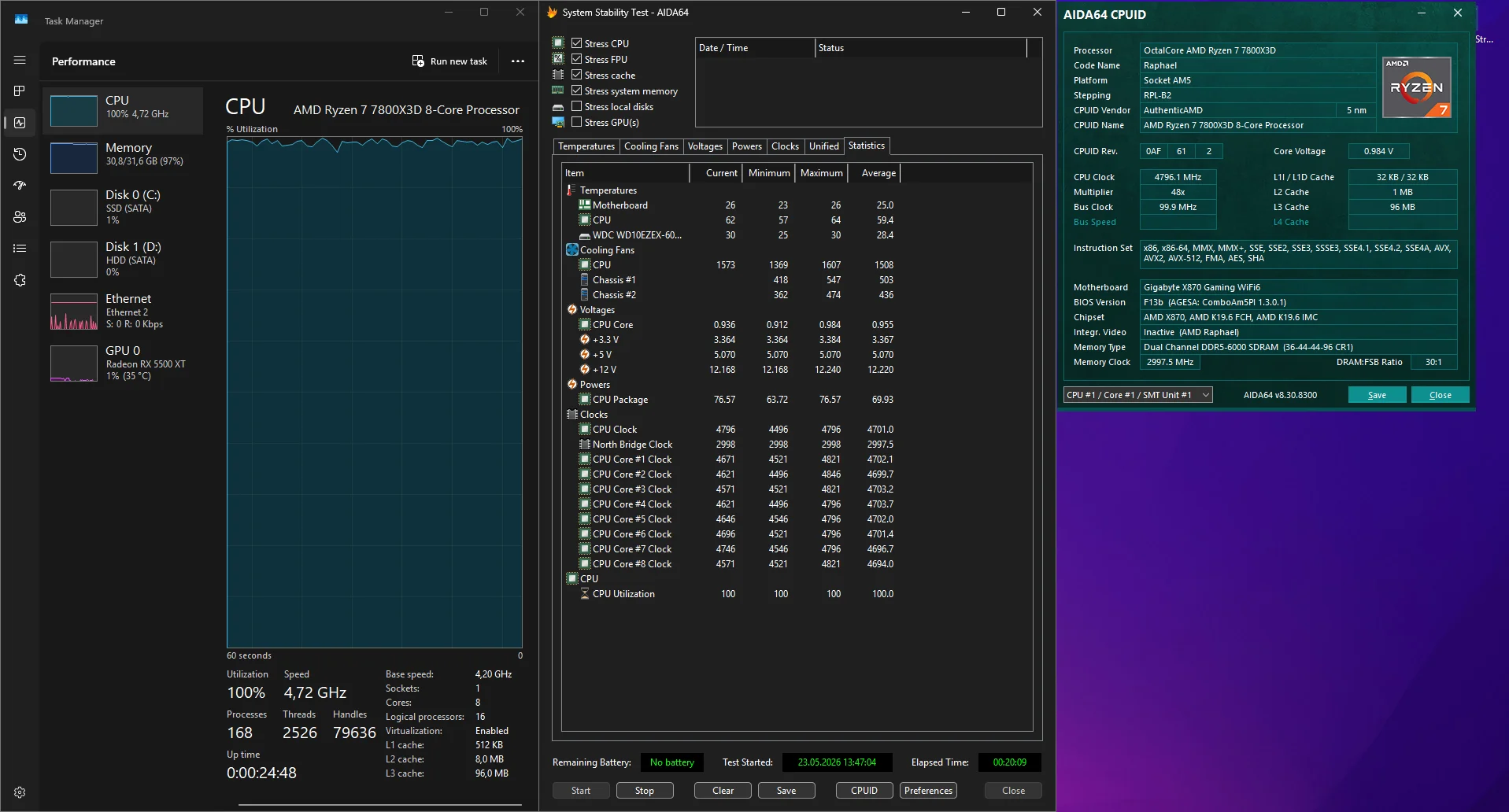Click the Stress cache icon
The height and width of the screenshot is (812, 1509).
[x=558, y=75]
